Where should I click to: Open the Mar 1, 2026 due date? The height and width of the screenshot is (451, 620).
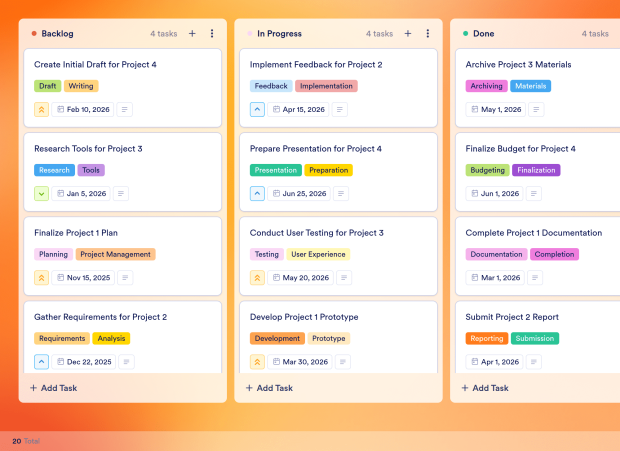pos(495,278)
